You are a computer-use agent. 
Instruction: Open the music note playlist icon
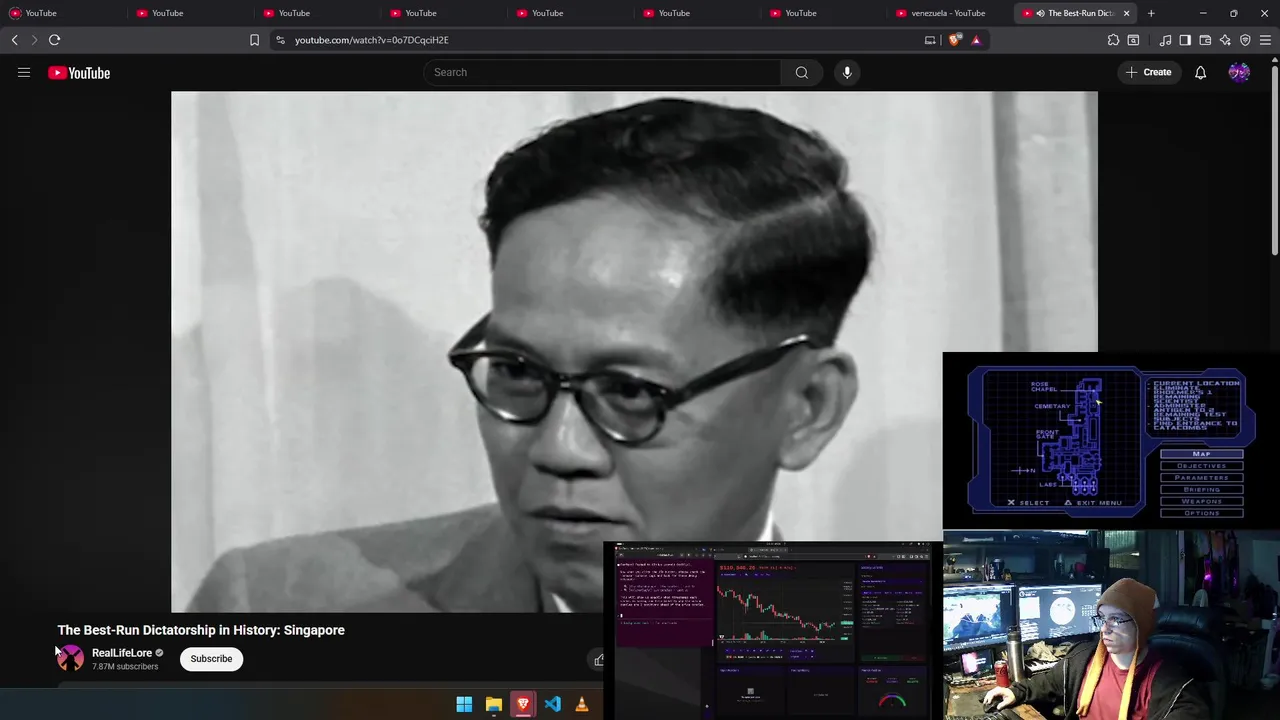1165,40
